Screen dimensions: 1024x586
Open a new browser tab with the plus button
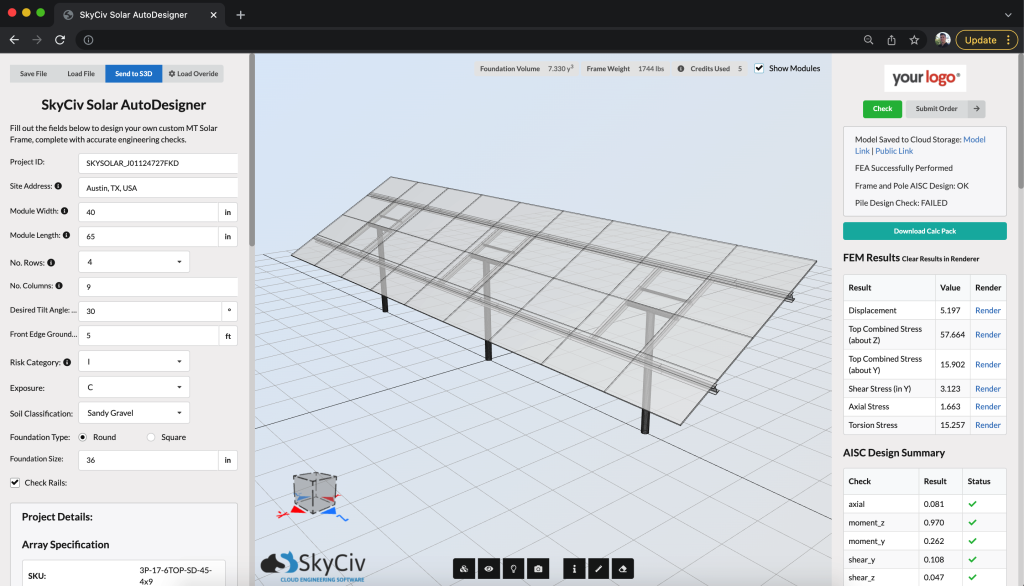pos(240,15)
